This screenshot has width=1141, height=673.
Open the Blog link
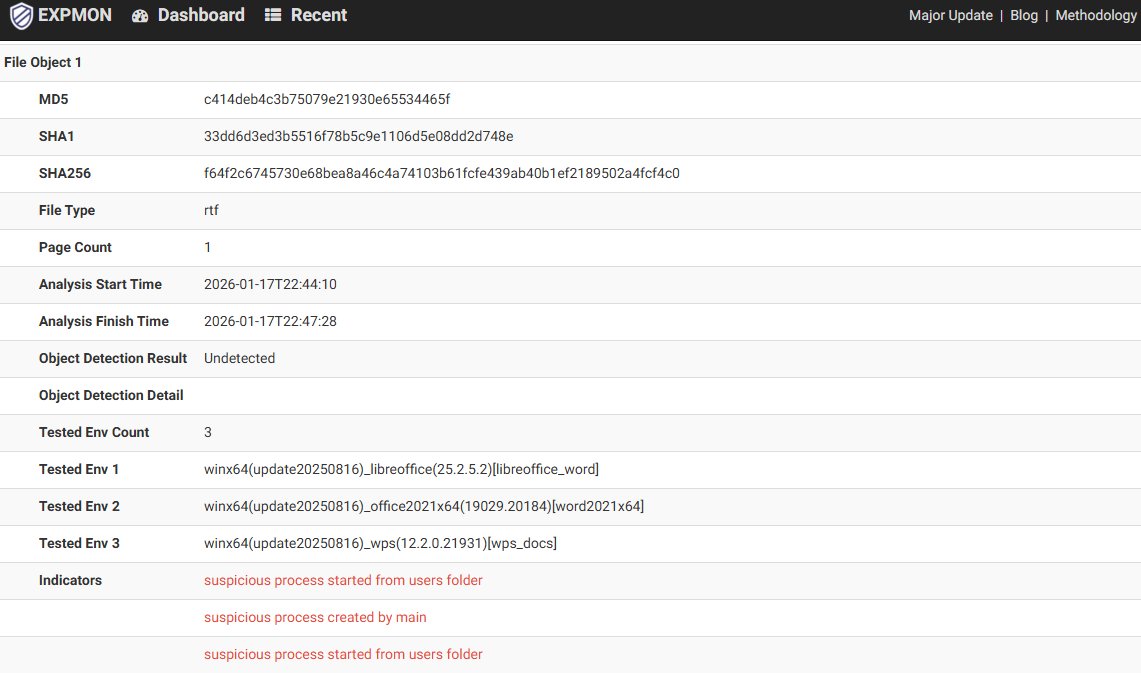click(x=1024, y=15)
